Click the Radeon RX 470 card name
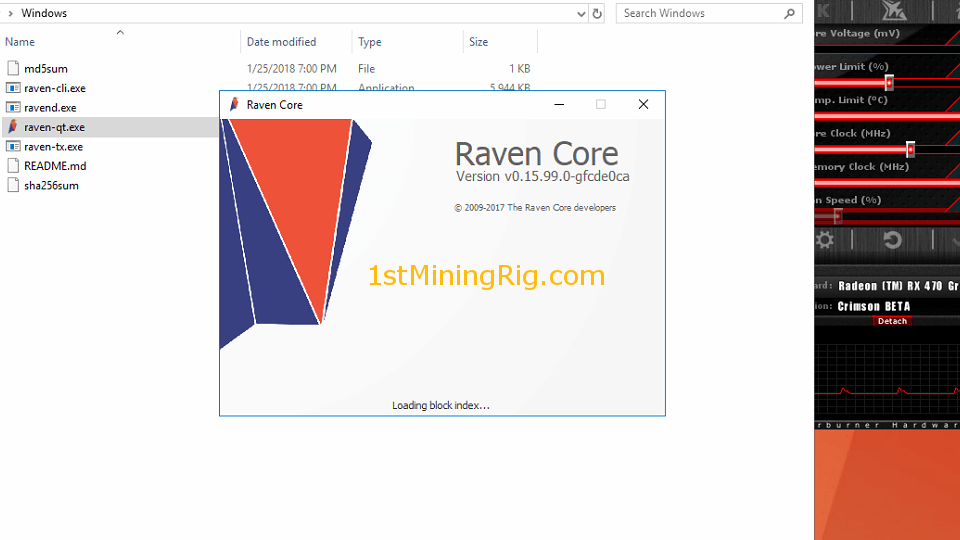This screenshot has height=540, width=960. coord(898,286)
